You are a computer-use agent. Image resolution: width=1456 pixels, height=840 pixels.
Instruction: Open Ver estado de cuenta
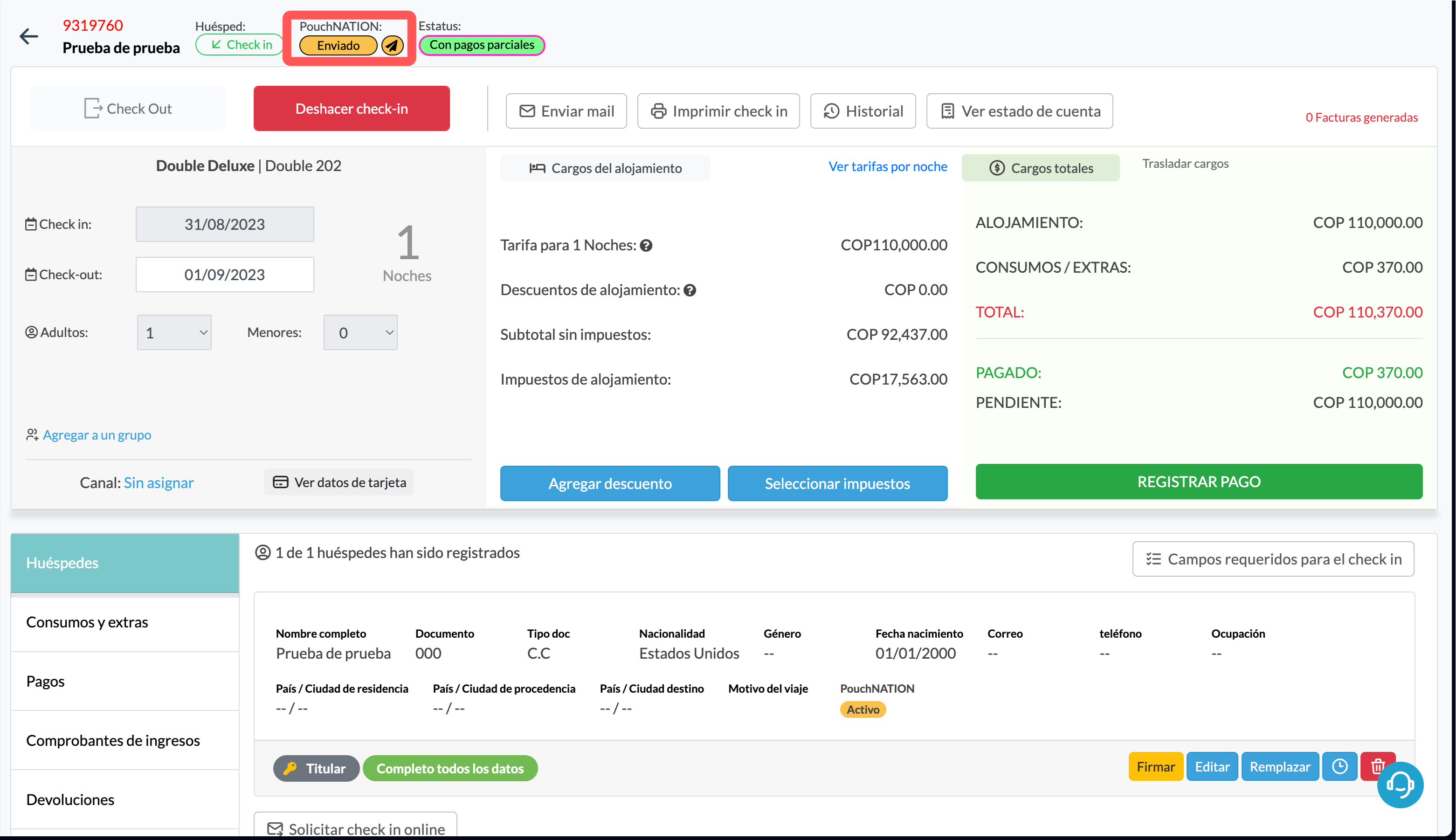tap(1019, 111)
